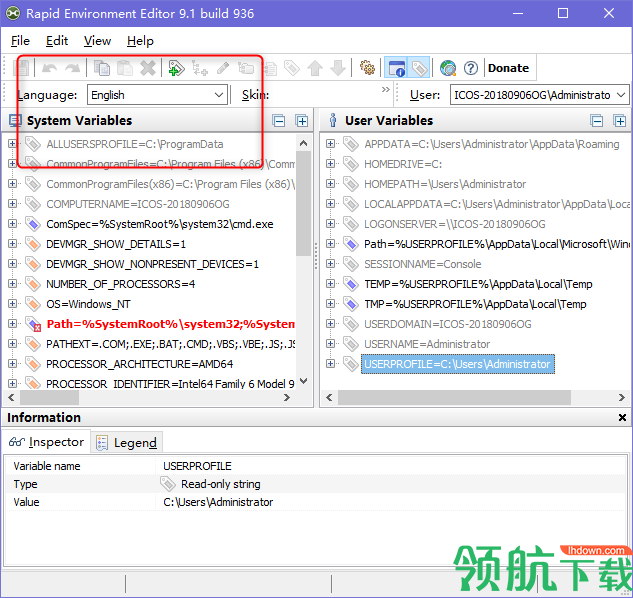
Task: Expand the system Path tree node
Action: (x=12, y=324)
